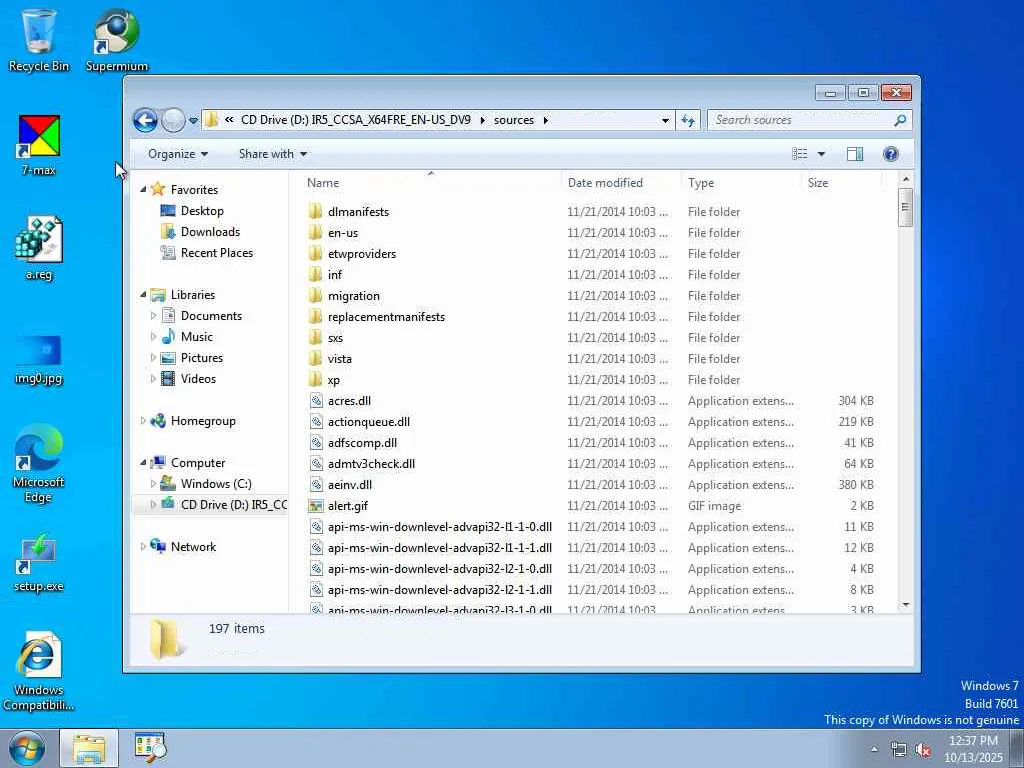Select the inf folder
The image size is (1024, 768).
coord(334,275)
